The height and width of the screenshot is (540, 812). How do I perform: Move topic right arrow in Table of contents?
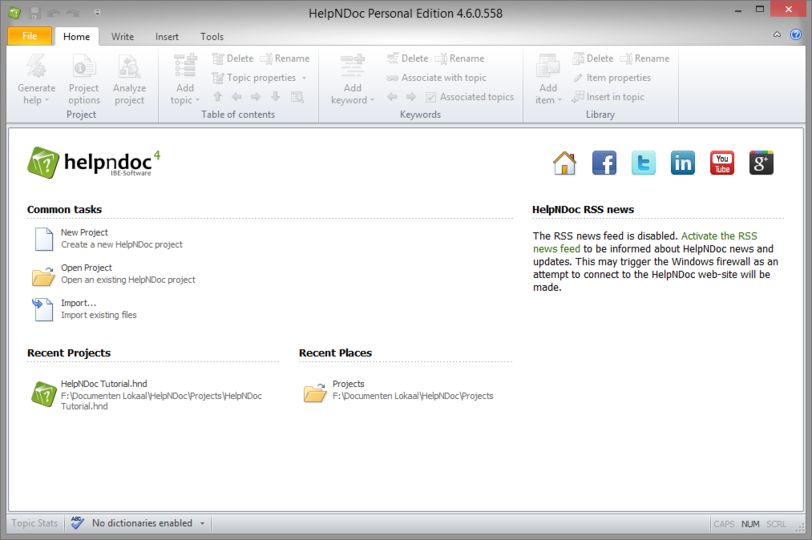point(256,97)
